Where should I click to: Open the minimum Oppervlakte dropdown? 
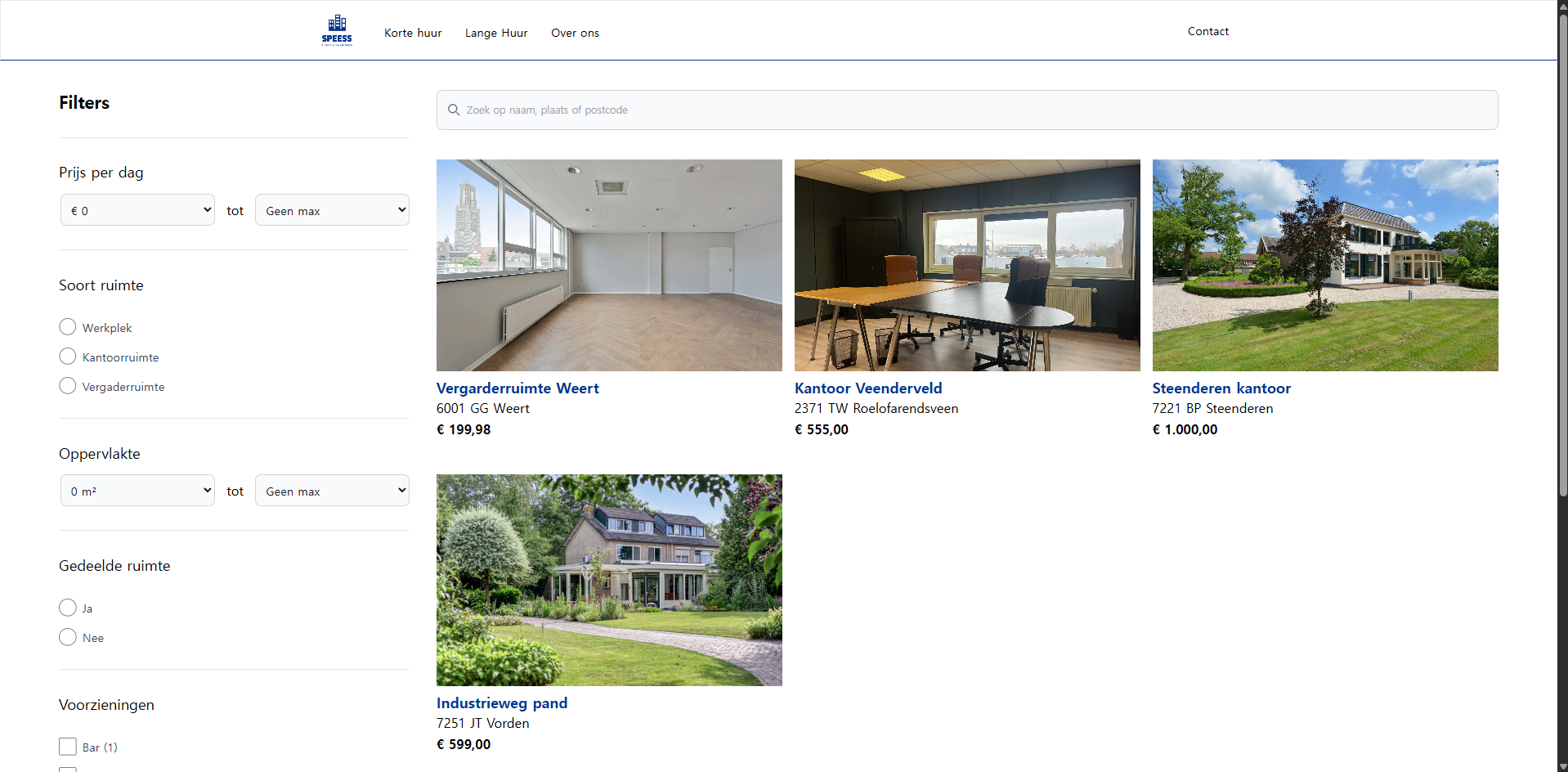(x=137, y=491)
